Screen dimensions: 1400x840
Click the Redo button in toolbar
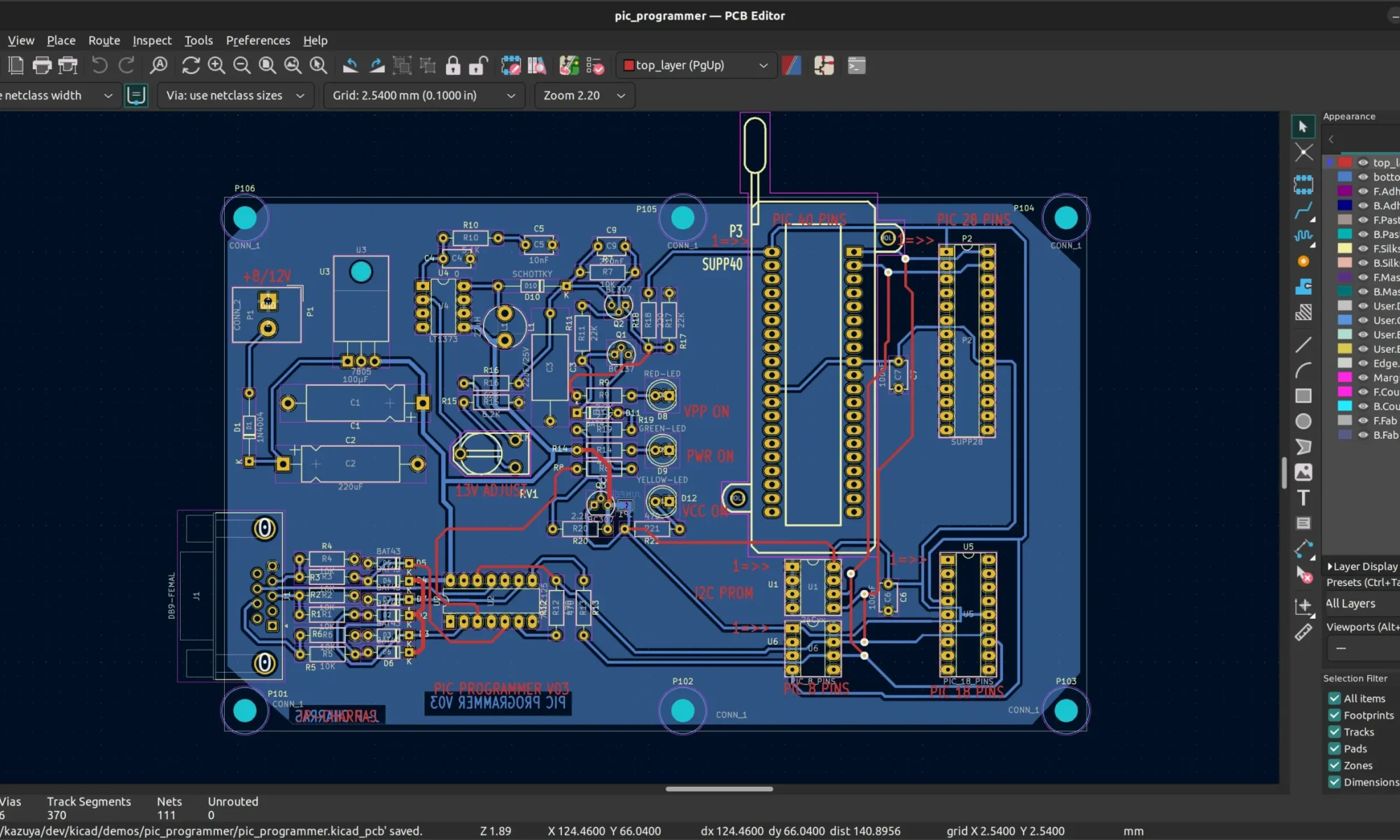tap(126, 65)
